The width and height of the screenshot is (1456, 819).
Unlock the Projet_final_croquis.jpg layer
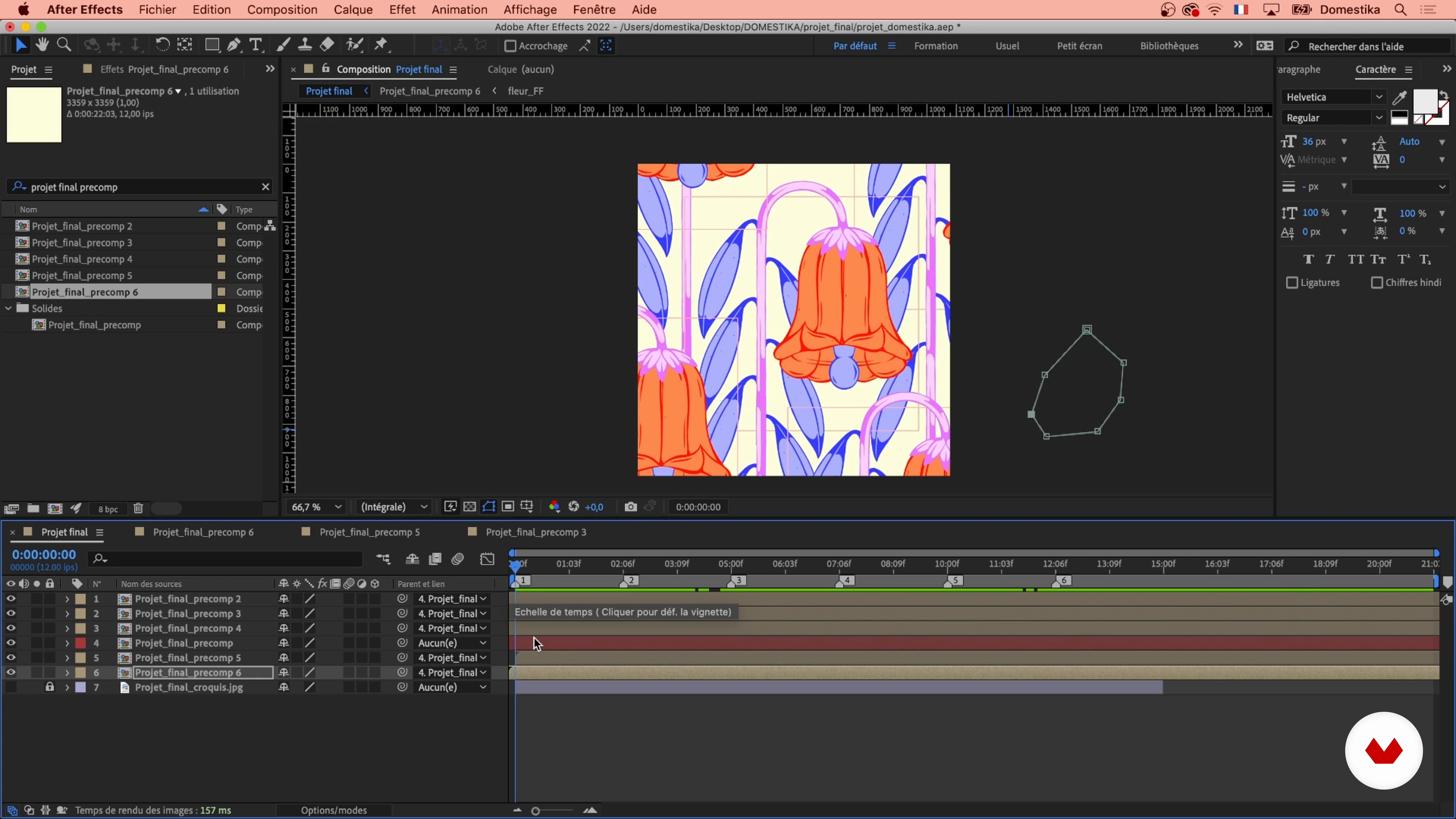coord(50,687)
